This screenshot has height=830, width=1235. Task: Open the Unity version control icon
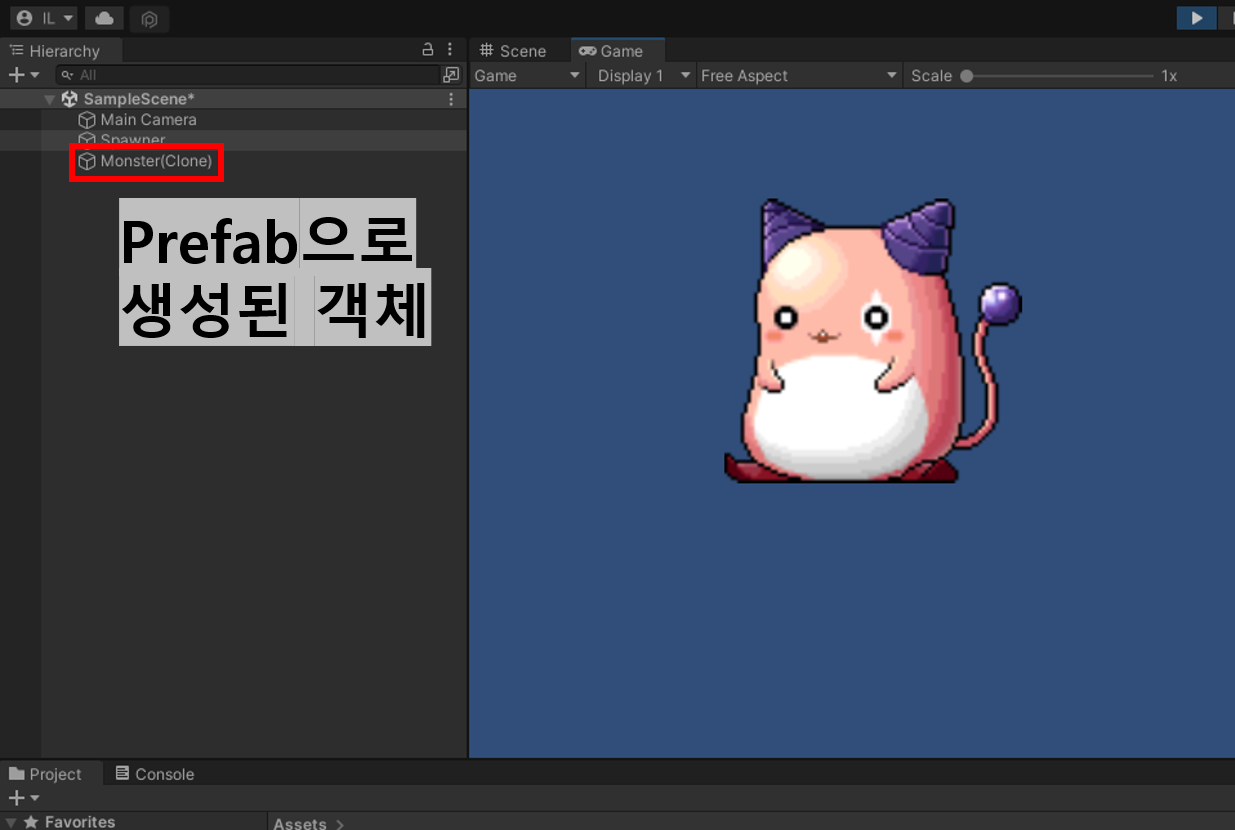point(149,19)
